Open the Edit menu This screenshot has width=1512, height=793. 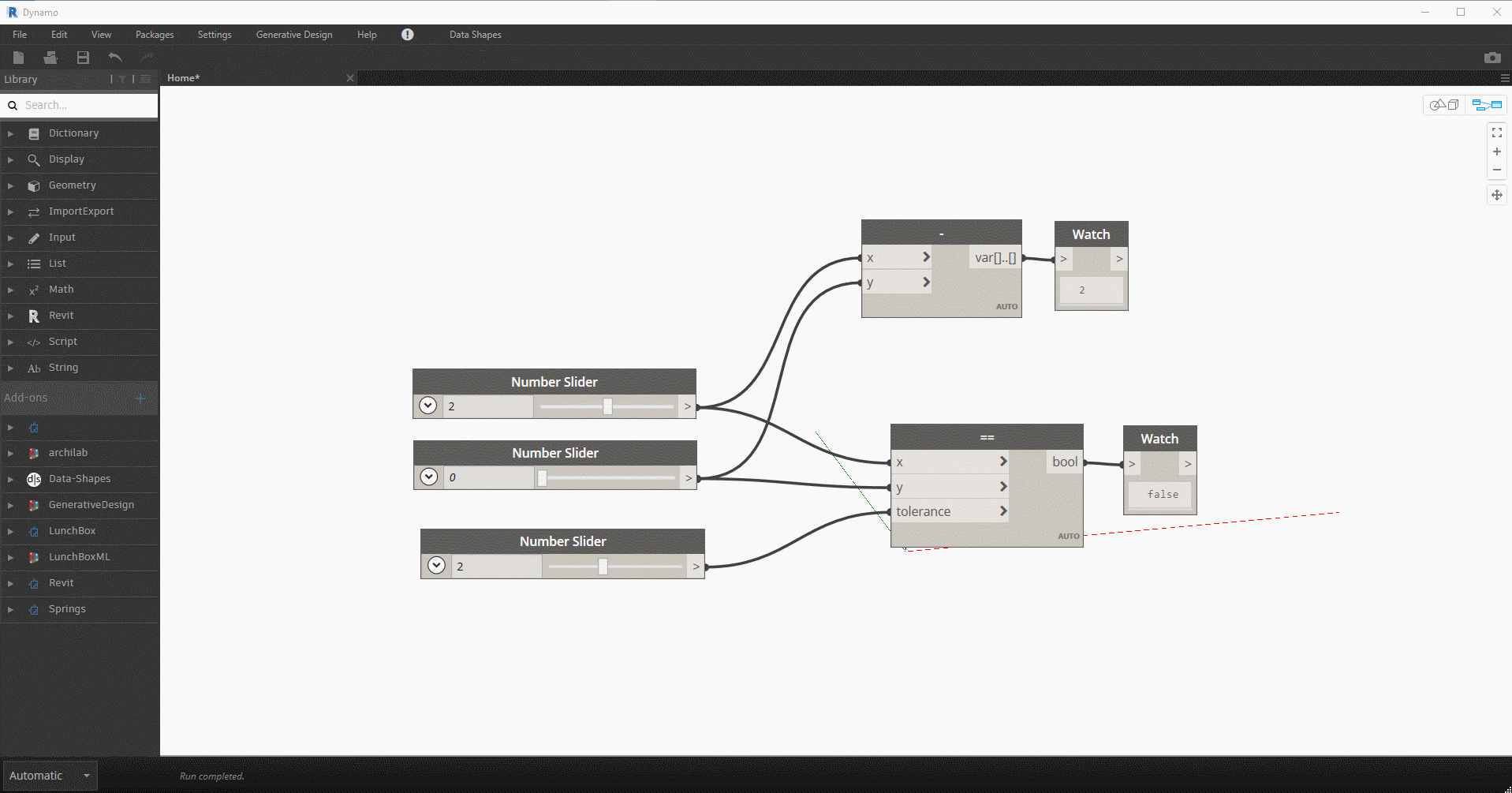tap(59, 35)
